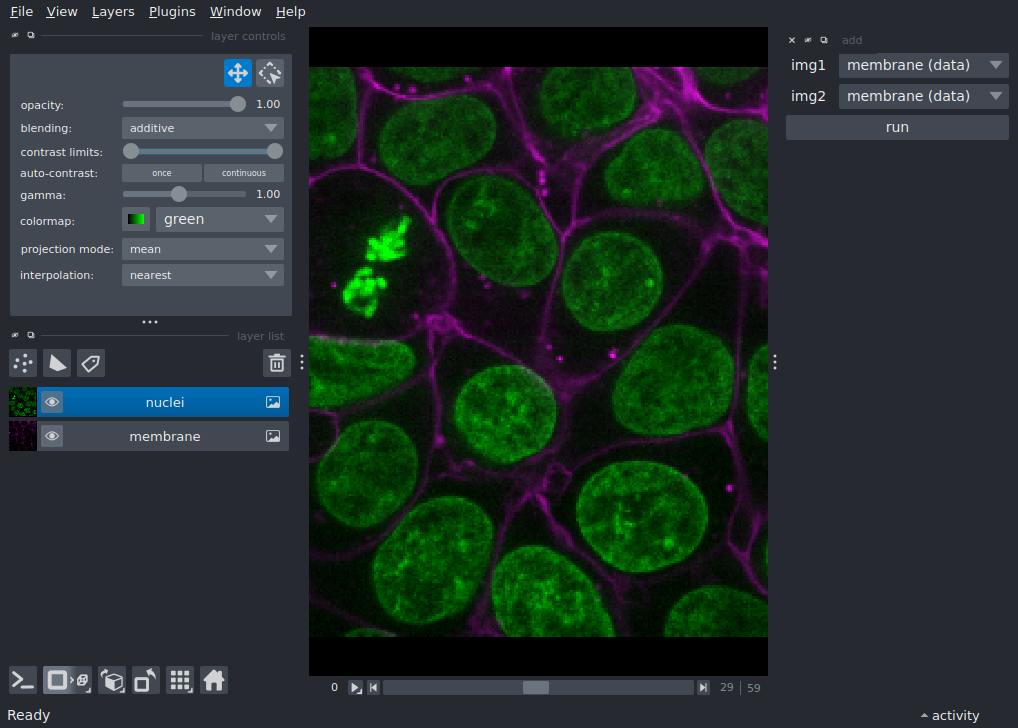This screenshot has width=1018, height=728.
Task: Hide the nuclei layer via eye icon
Action: click(x=52, y=402)
